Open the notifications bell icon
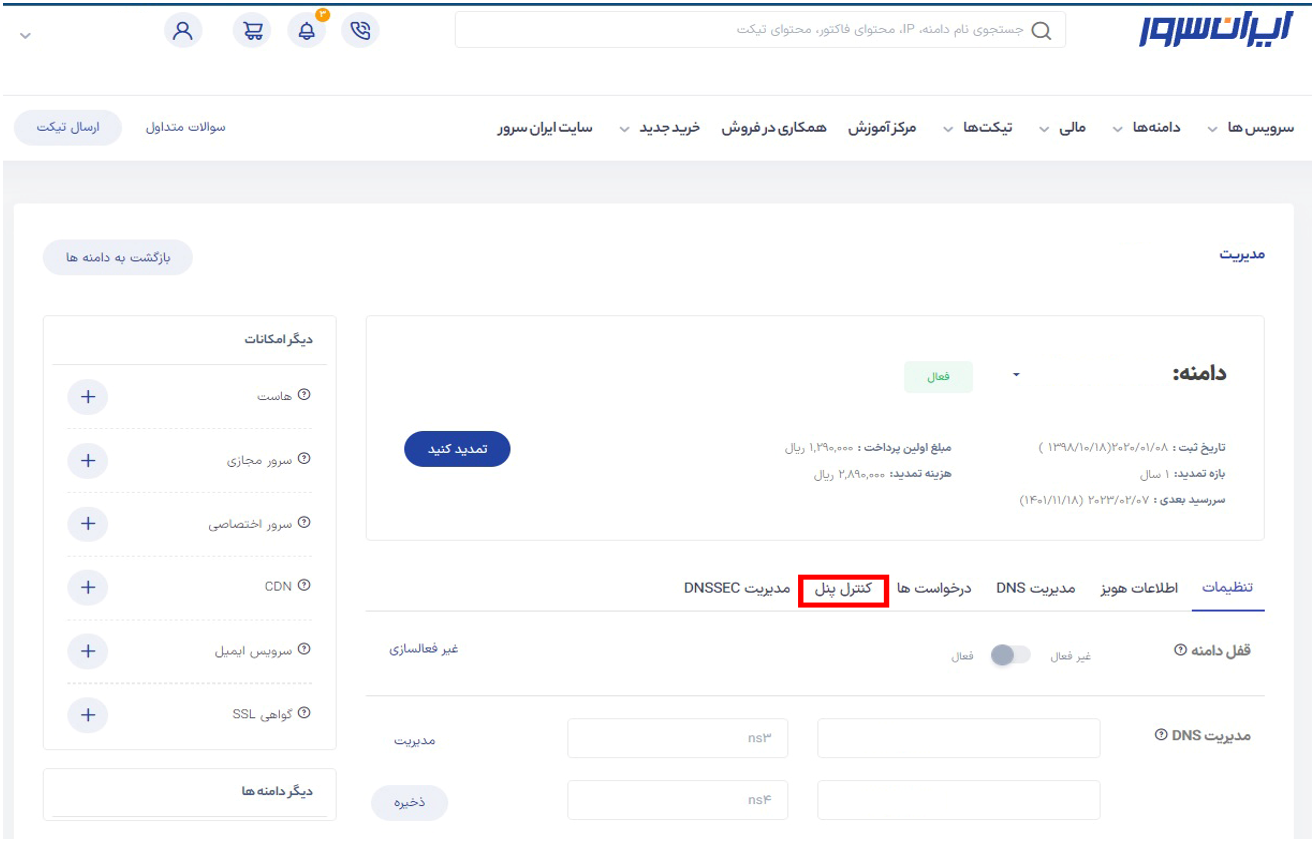This screenshot has height=842, width=1314. 306,31
